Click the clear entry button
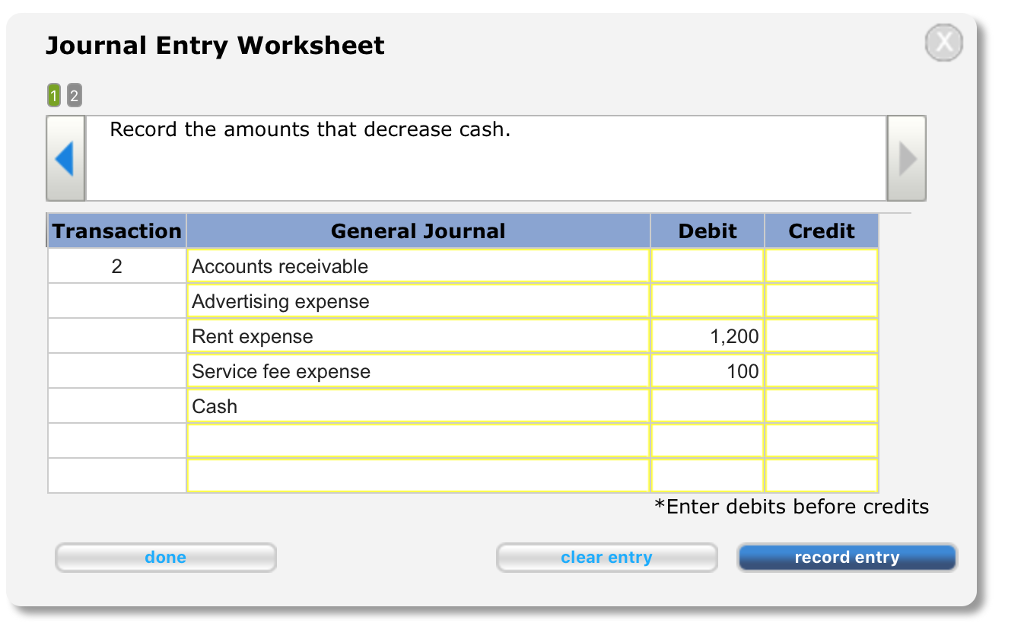Viewport: 1024px width, 639px height. 606,557
